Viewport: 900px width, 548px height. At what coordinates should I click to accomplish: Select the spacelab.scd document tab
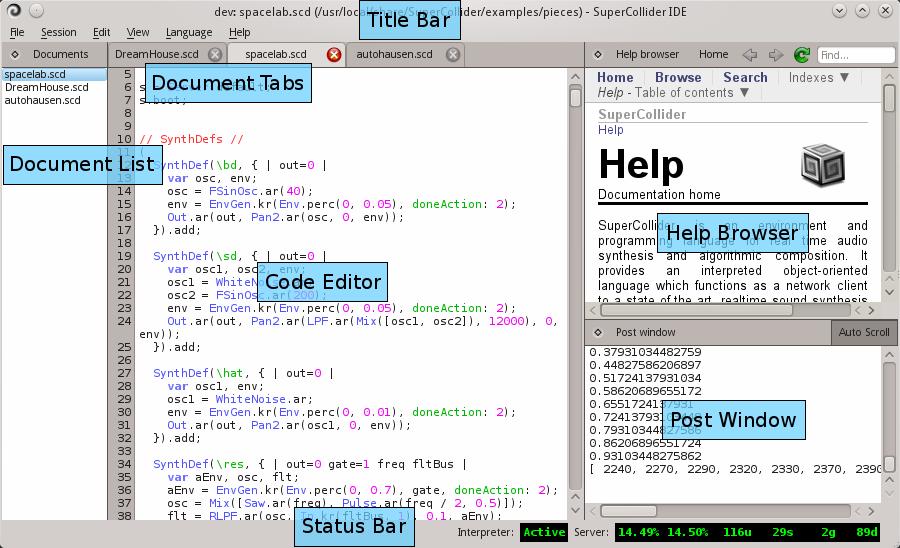(276, 55)
